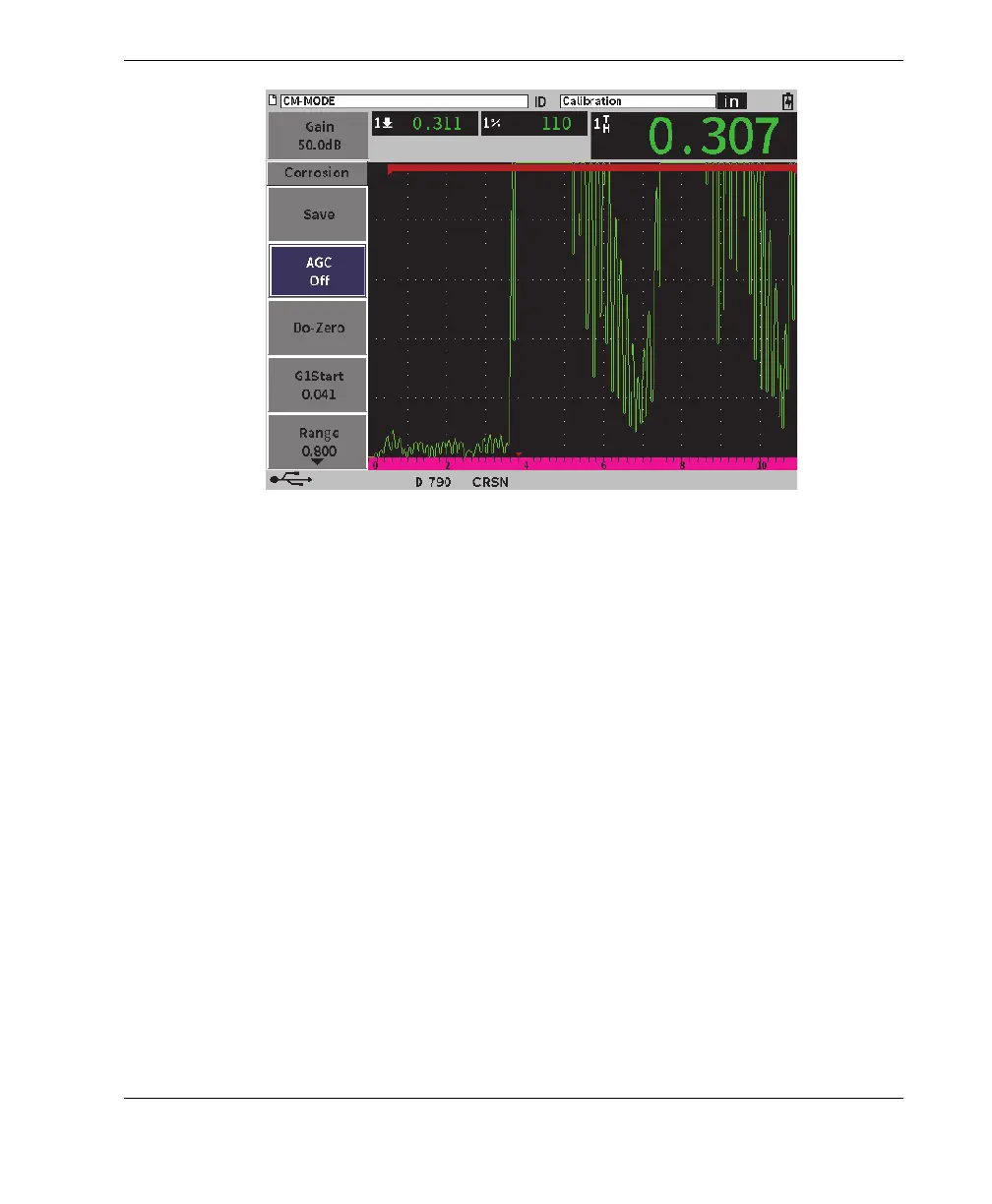Select the Calibration ID field

coord(638,100)
